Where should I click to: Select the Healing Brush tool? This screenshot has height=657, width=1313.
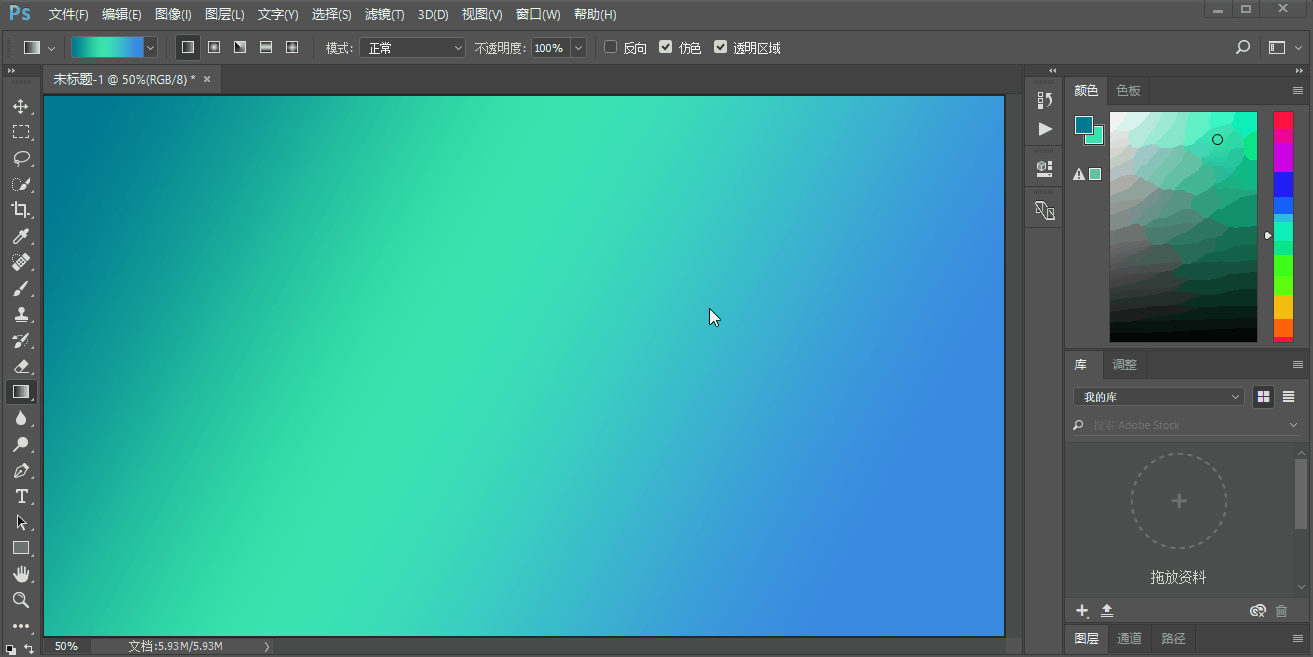click(21, 262)
